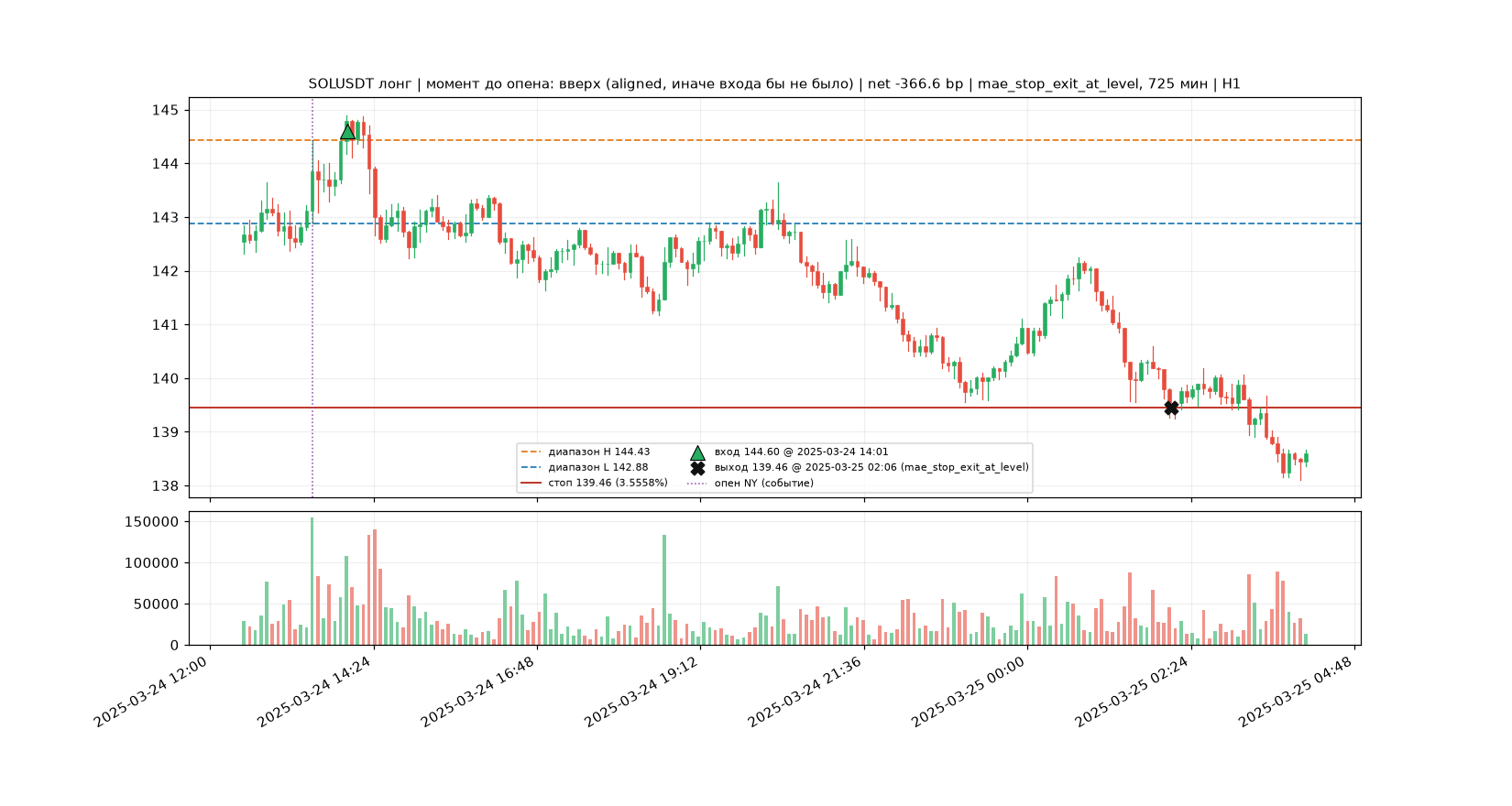Click the black exit X marker on the chart
The height and width of the screenshot is (806, 1512).
click(1171, 408)
